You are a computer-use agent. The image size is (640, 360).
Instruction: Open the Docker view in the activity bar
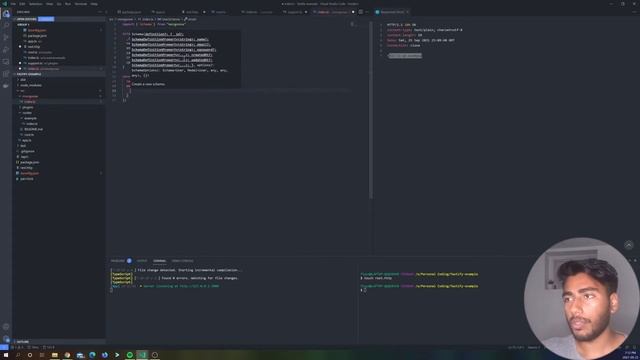(x=6, y=86)
